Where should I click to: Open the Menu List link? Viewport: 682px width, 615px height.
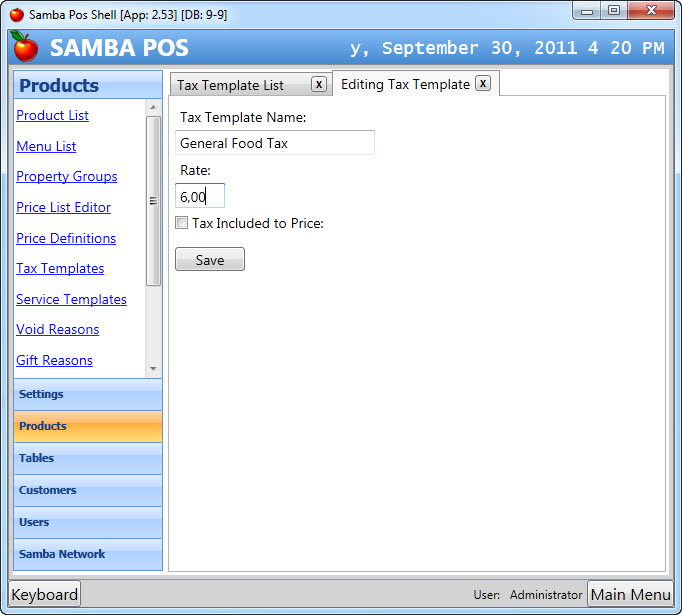(46, 146)
